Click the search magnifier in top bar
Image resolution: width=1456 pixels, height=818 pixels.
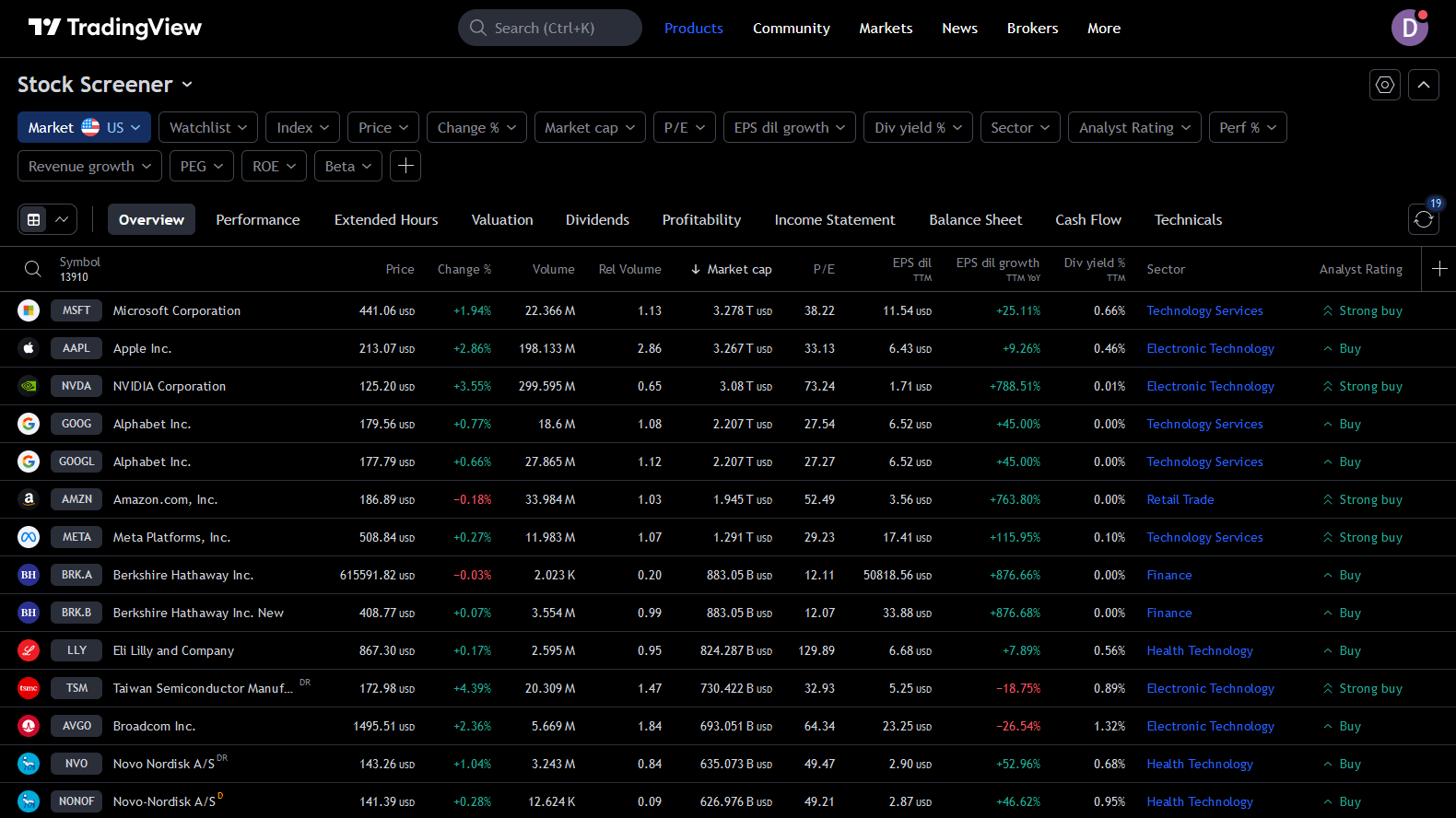coord(477,28)
